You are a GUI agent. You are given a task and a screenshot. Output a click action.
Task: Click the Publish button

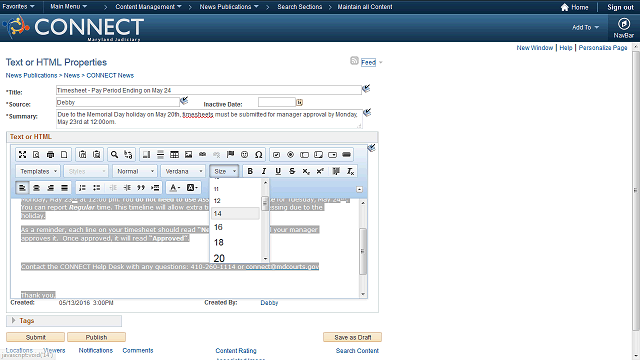(x=96, y=338)
